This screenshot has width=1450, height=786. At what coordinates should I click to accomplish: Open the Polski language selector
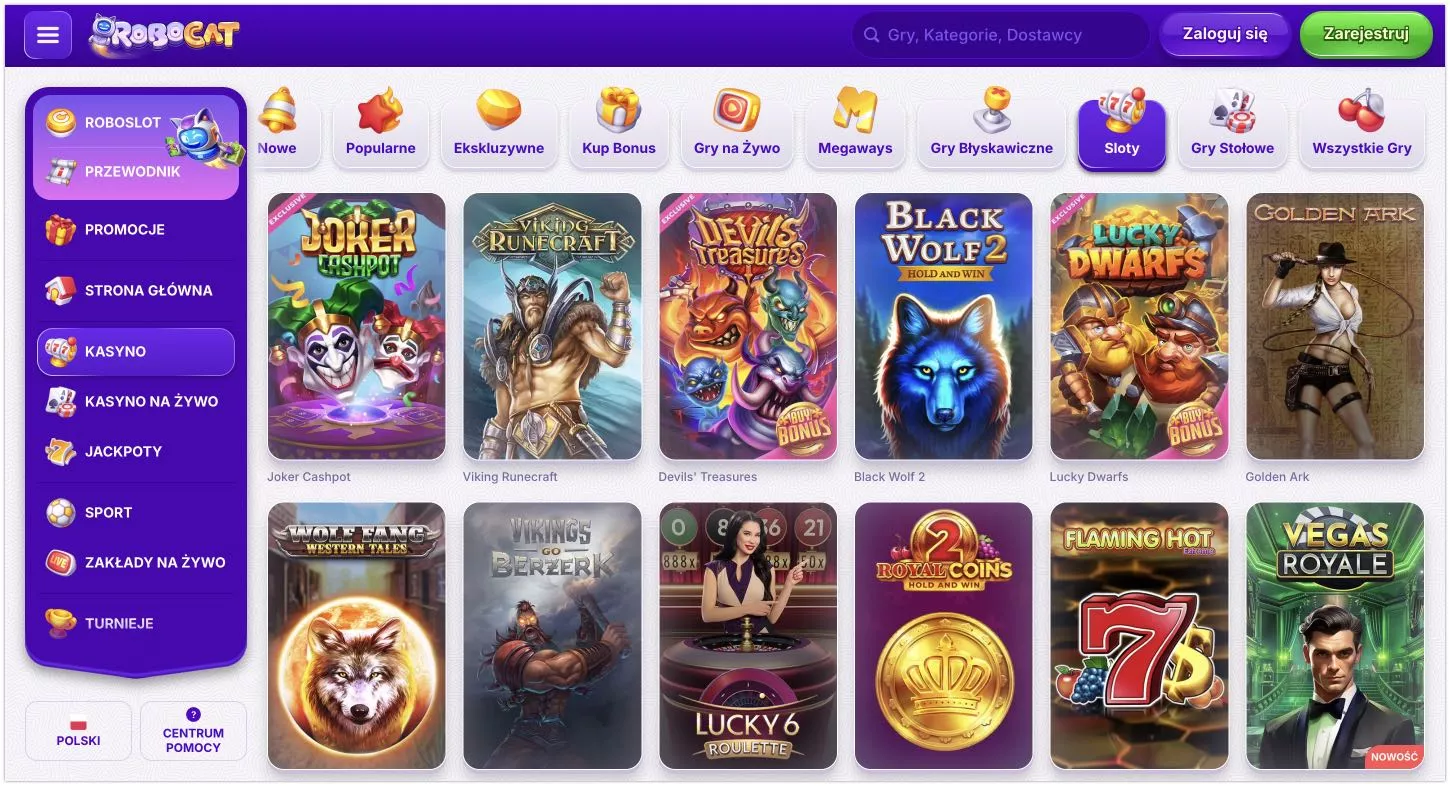click(78, 731)
